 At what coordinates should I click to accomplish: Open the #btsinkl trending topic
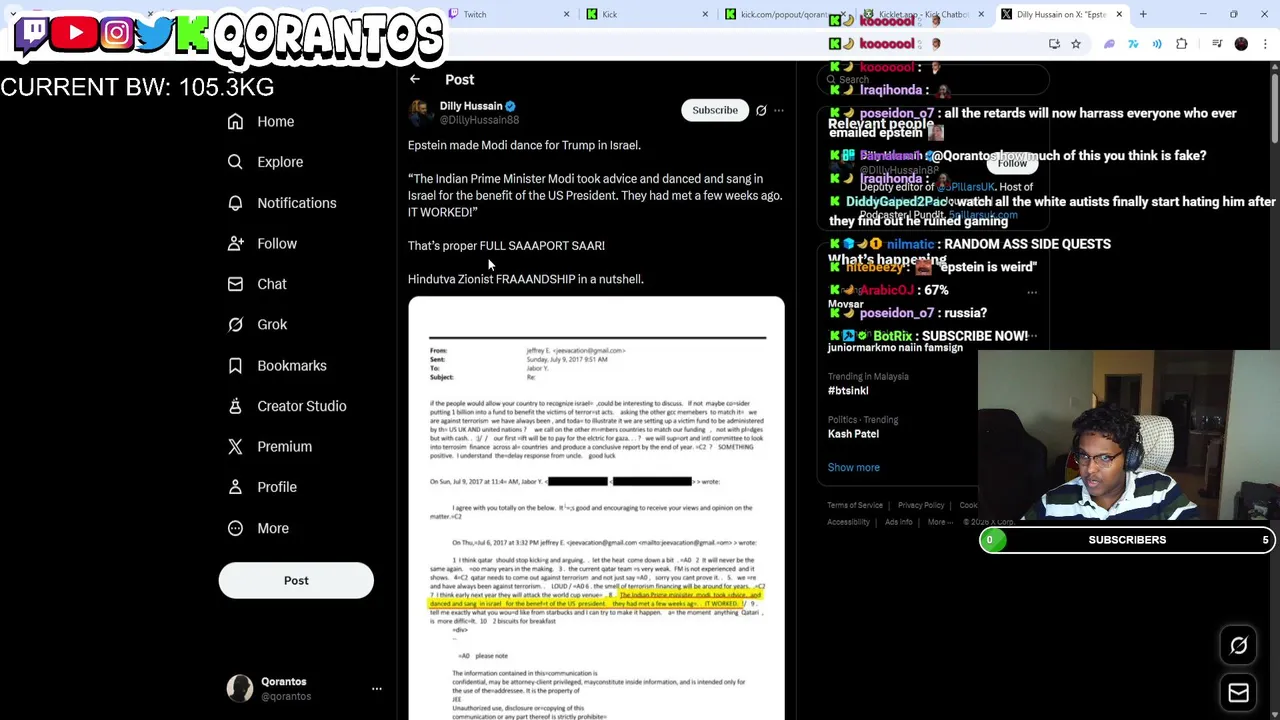click(848, 391)
